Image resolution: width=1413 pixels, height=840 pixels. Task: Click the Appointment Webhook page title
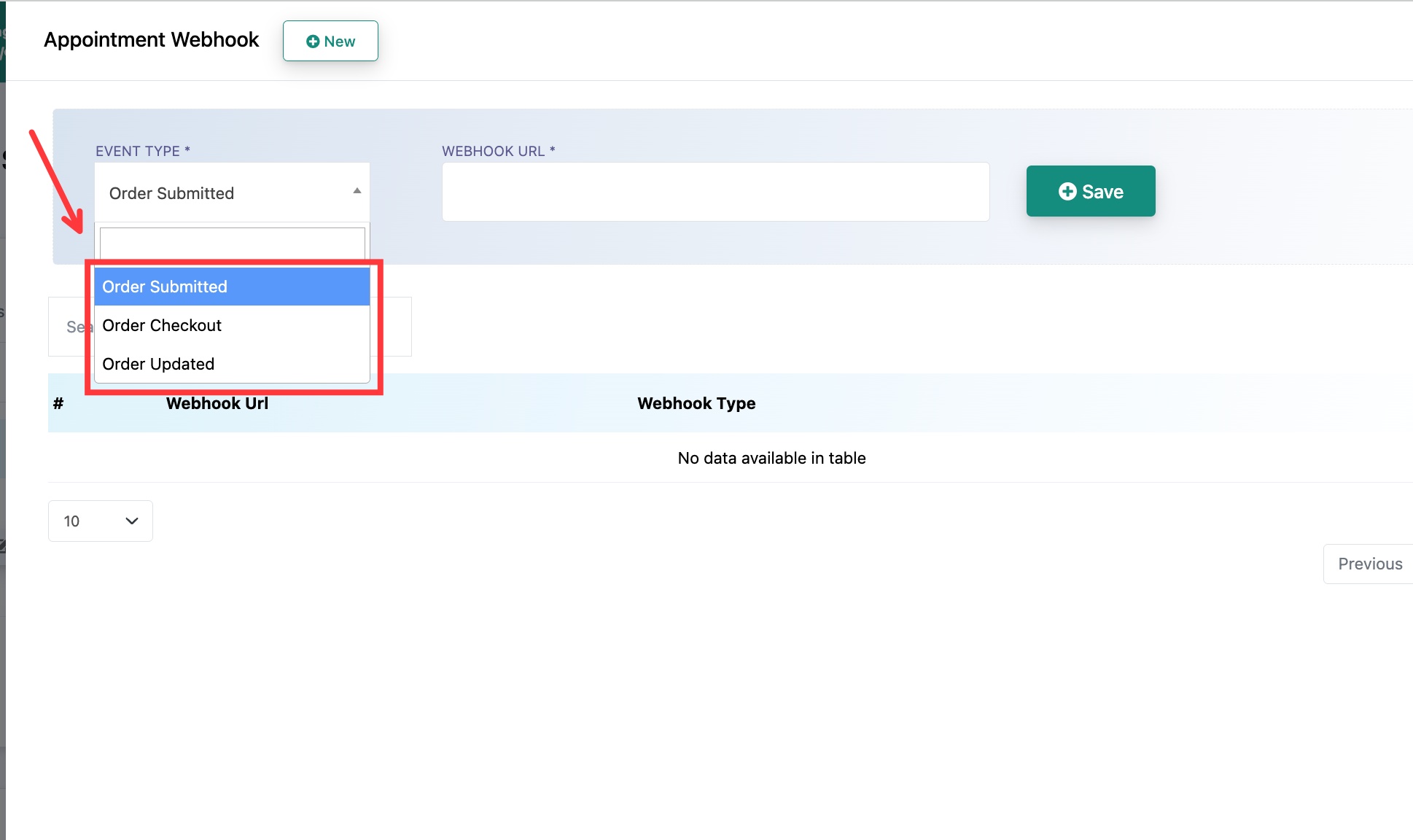[x=151, y=39]
